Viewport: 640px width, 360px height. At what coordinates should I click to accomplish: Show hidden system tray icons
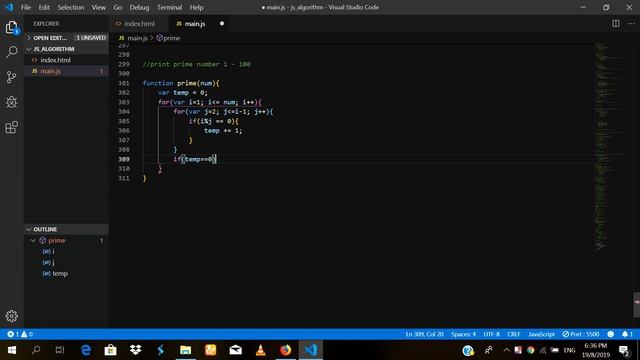[x=507, y=350]
